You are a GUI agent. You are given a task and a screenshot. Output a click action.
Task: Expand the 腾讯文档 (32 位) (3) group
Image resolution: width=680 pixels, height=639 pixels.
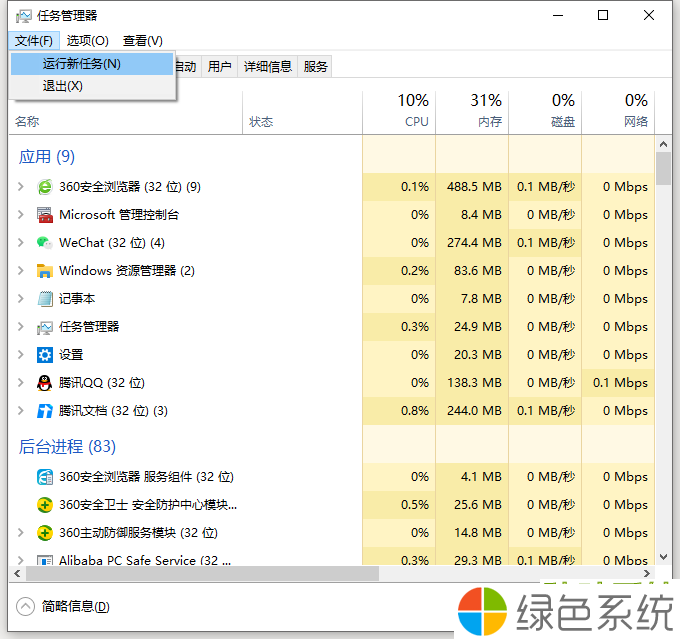tap(20, 411)
